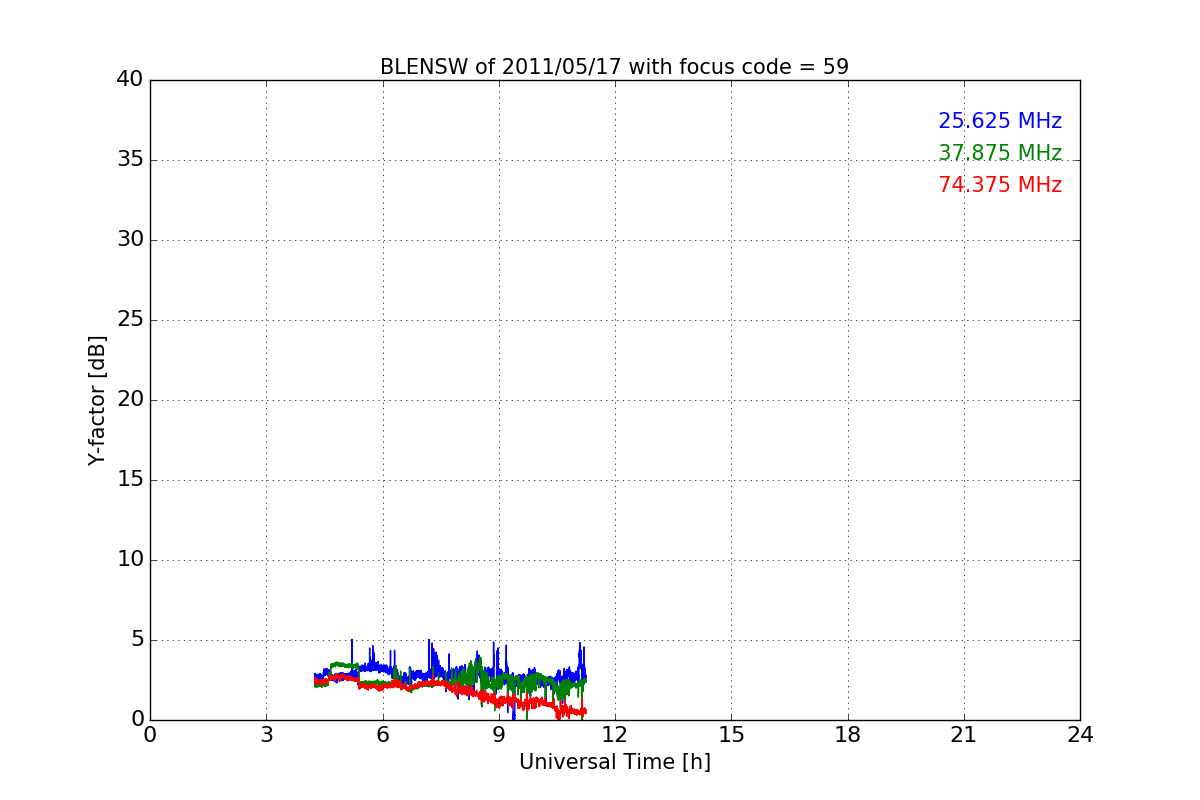This screenshot has height=800, width=1200.
Task: Click the x-axis tick label 15
Action: [x=731, y=735]
